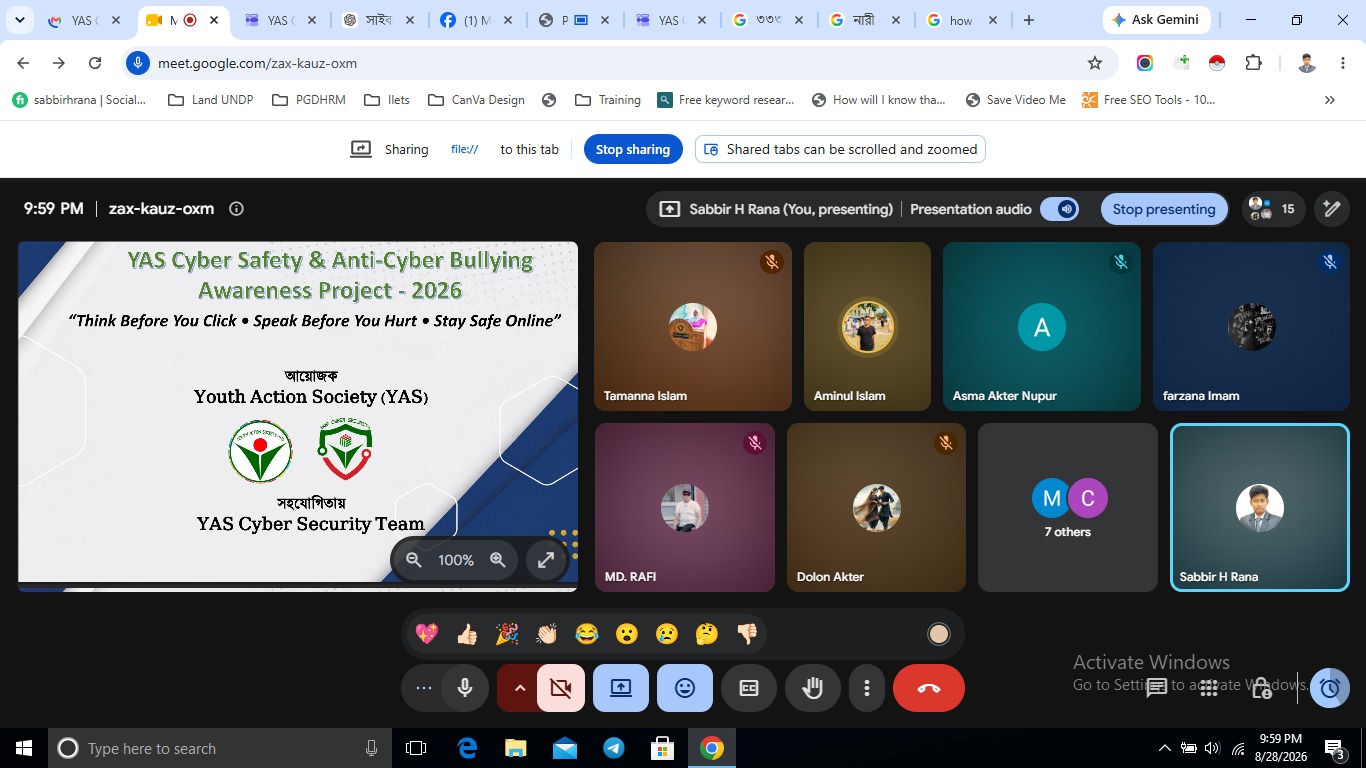Open a new browser tab
Screen dimensions: 1366x768
(1029, 20)
